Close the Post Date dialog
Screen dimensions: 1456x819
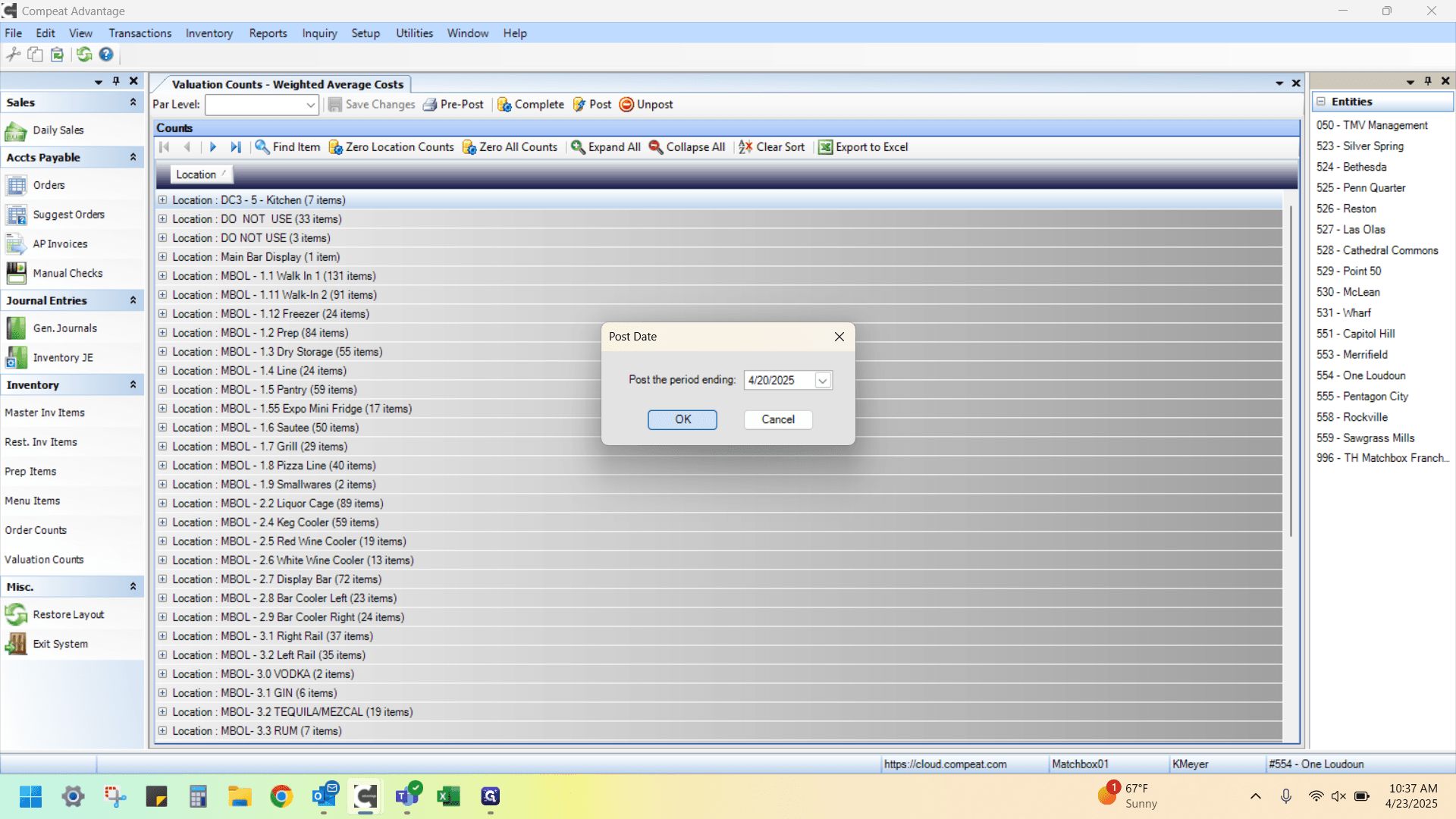pos(839,337)
